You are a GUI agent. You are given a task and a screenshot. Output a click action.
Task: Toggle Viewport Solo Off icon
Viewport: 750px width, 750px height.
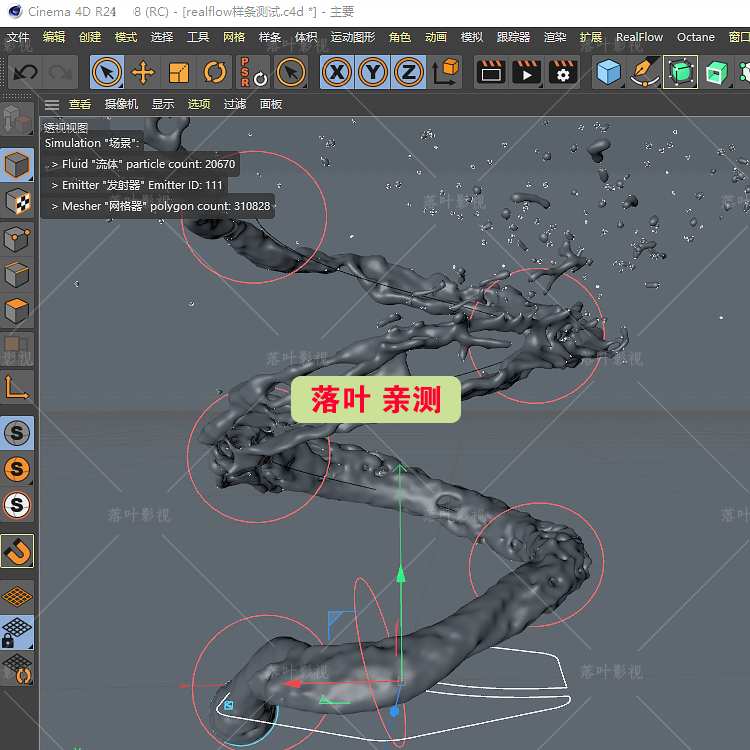tap(17, 433)
